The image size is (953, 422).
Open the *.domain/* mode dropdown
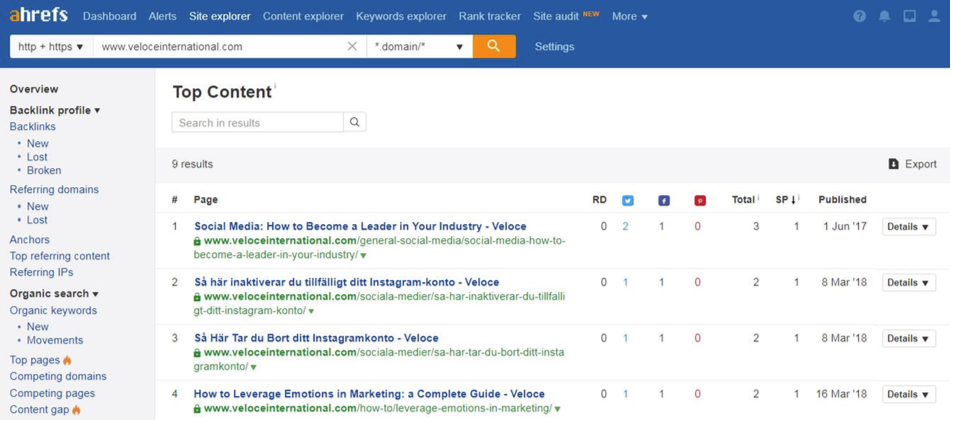click(x=419, y=46)
